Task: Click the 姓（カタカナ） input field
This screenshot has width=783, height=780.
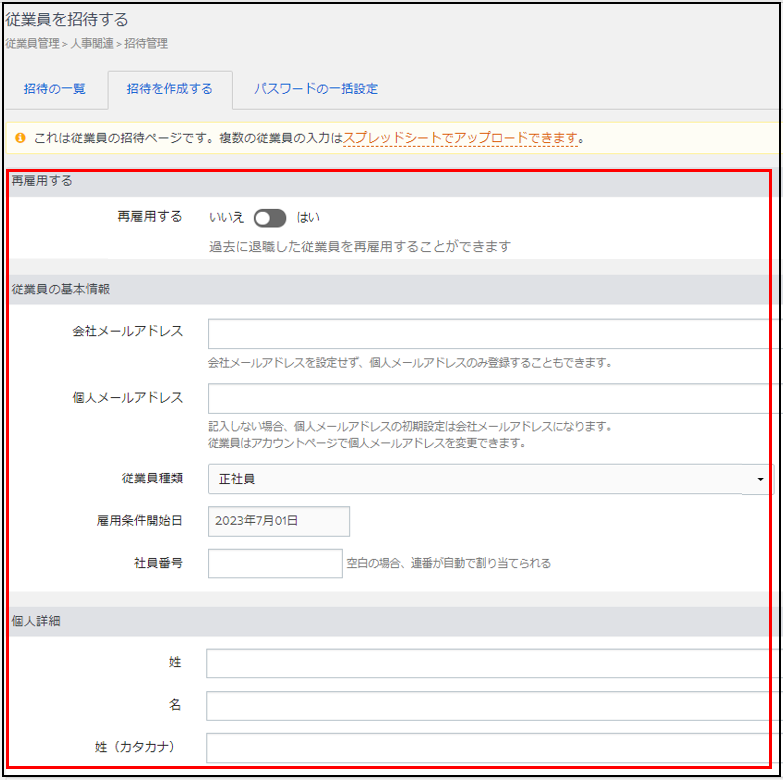Action: 490,747
